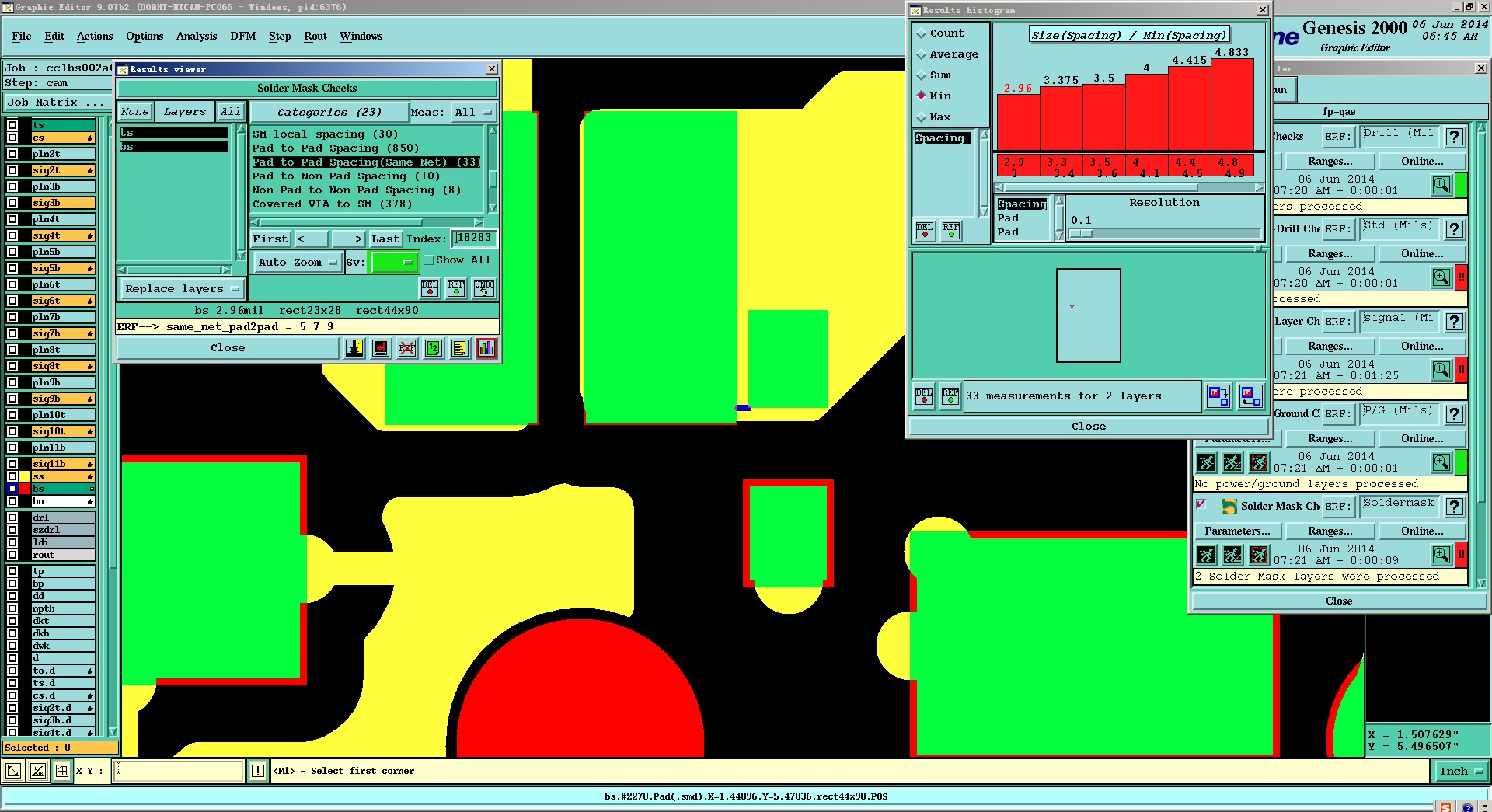Image resolution: width=1492 pixels, height=812 pixels.
Task: Click the yellow report notes icon
Action: (x=460, y=348)
